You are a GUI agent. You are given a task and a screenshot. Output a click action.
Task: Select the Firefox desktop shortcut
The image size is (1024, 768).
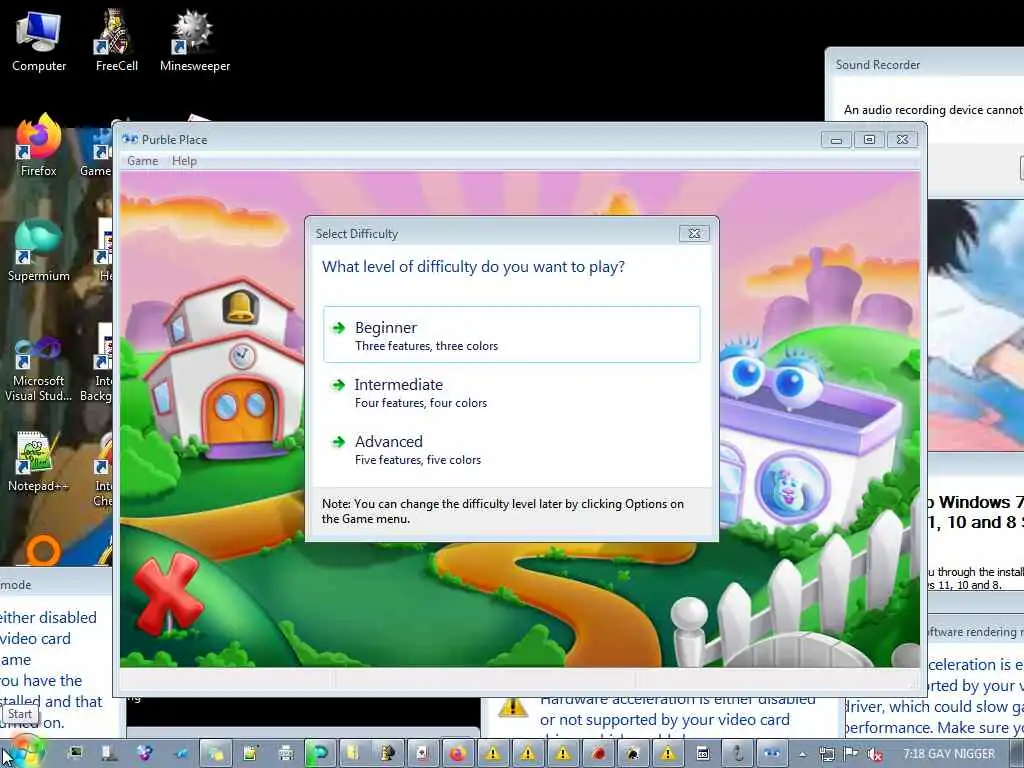point(39,146)
